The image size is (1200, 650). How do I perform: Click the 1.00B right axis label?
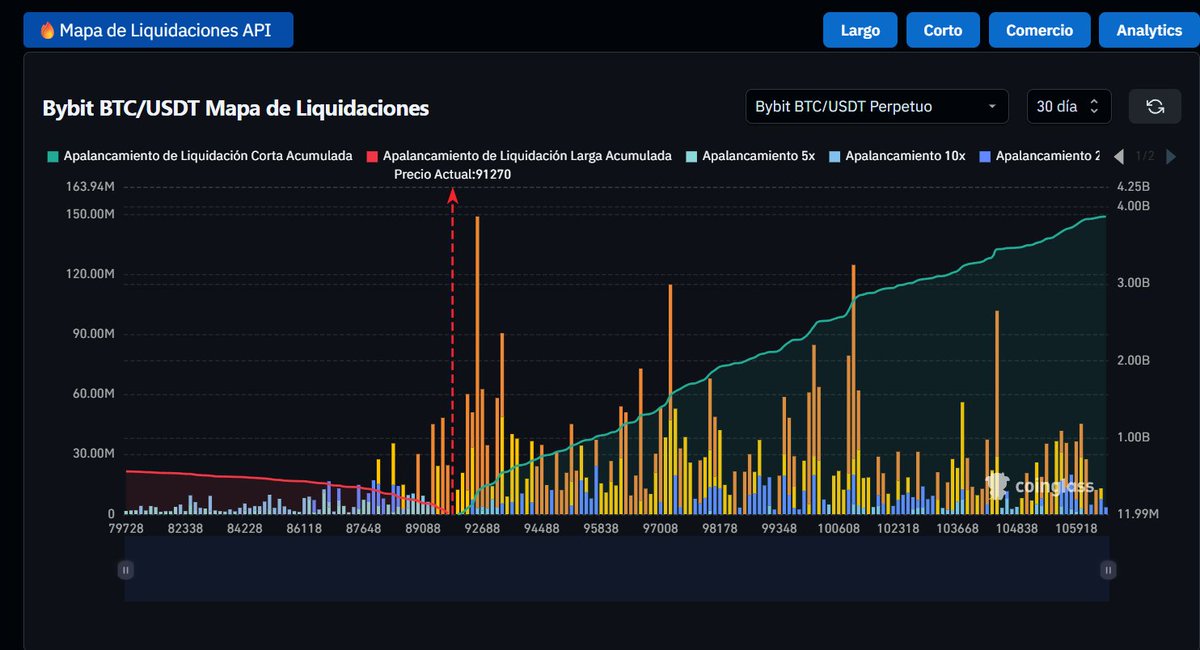click(x=1135, y=437)
